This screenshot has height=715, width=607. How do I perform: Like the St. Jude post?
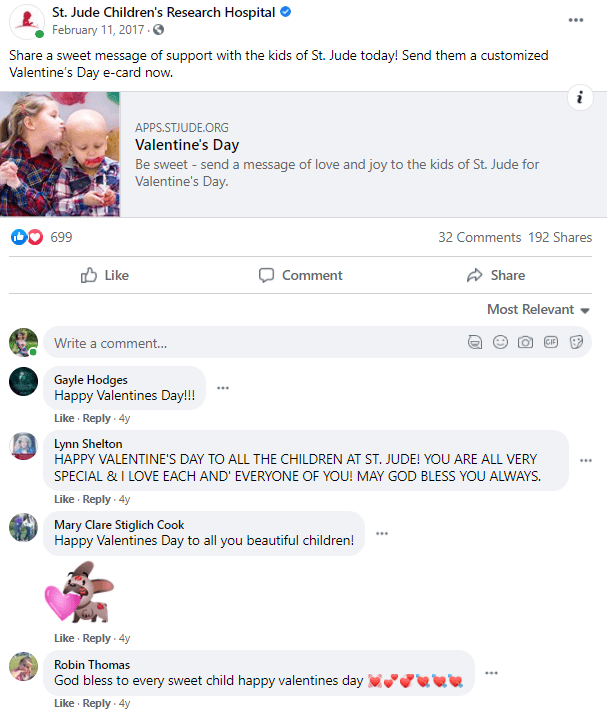(x=105, y=275)
